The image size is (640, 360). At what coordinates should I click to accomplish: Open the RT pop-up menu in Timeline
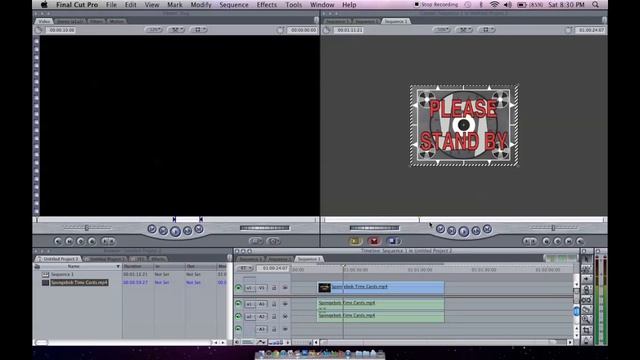(x=245, y=268)
